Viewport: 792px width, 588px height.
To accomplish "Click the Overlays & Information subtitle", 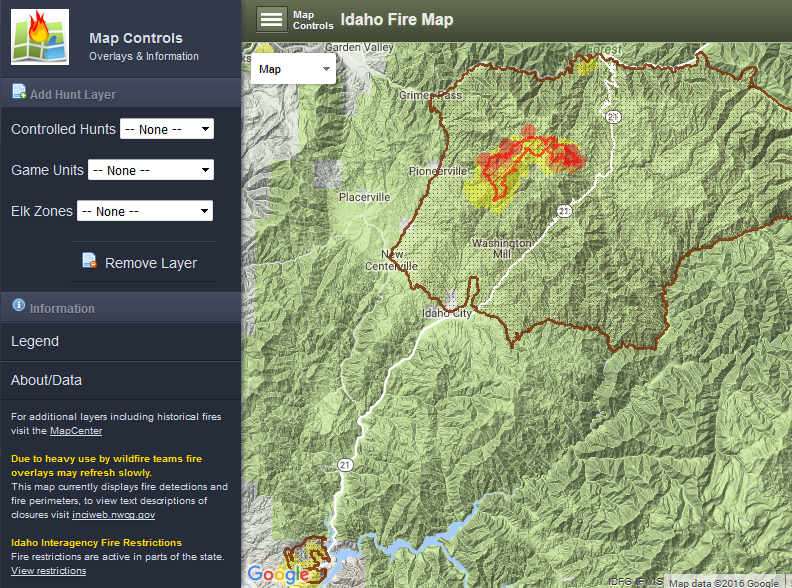I will tap(144, 56).
